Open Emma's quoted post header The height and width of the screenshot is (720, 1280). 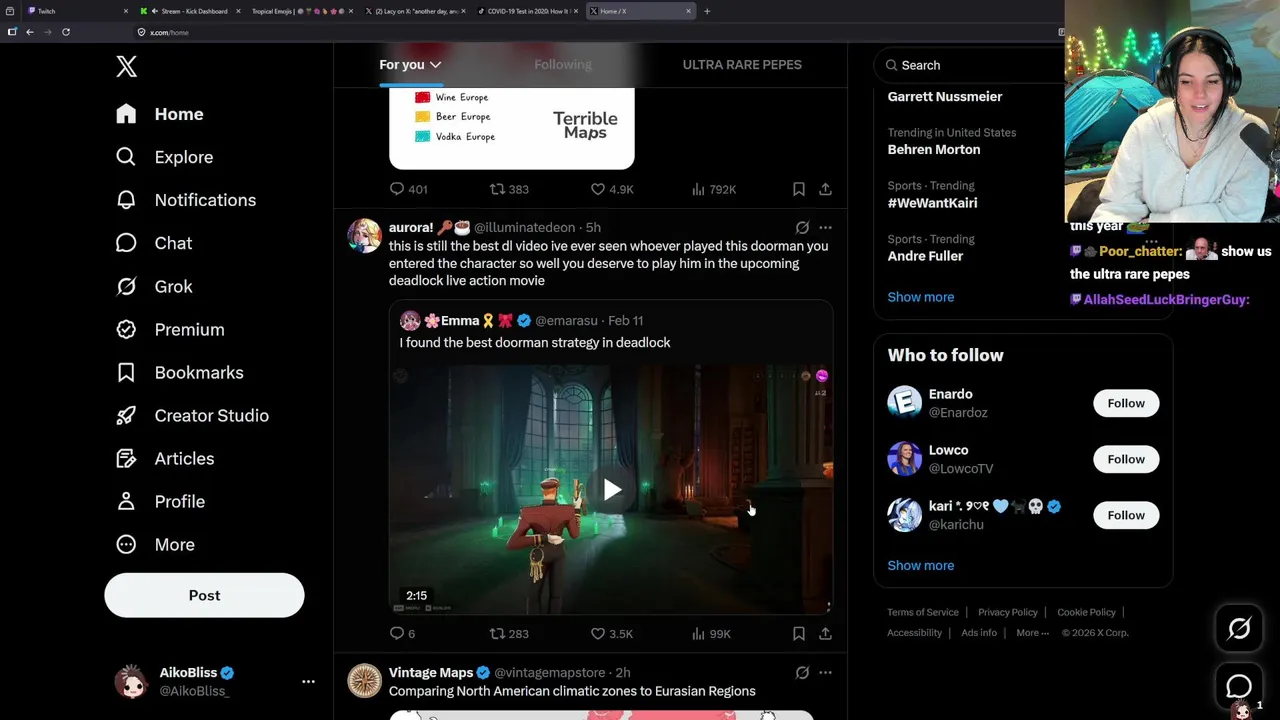pos(521,321)
